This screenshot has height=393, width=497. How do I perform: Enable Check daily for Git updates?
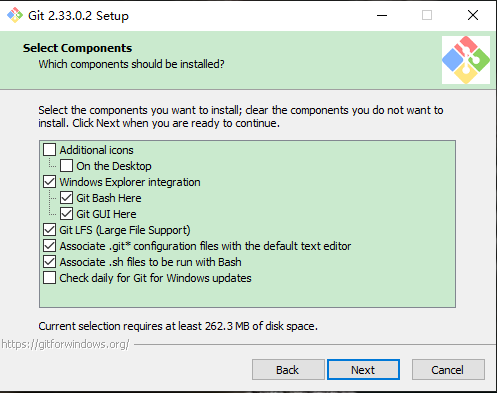point(49,278)
